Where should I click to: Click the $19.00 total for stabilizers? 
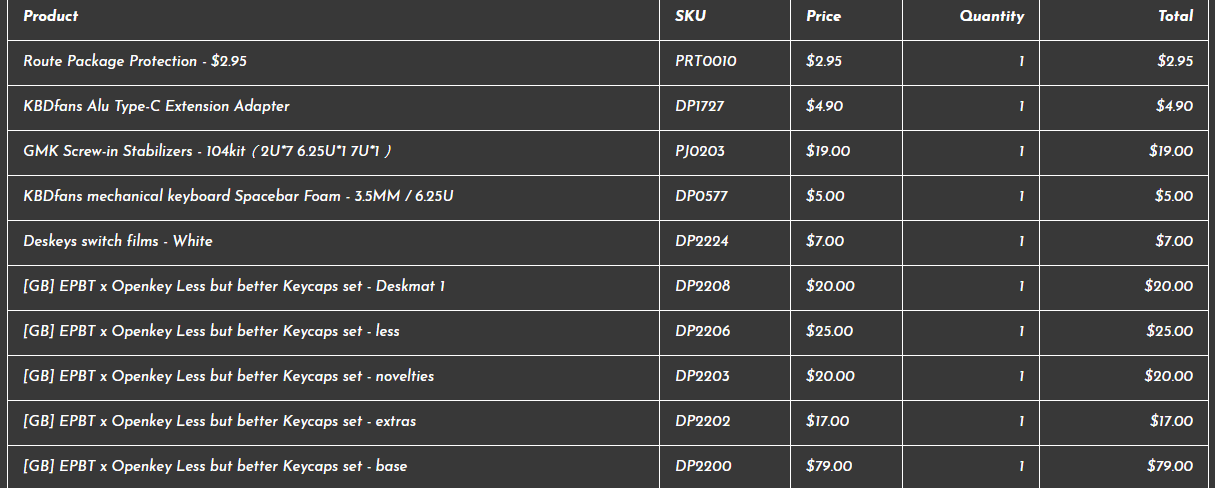coord(1171,151)
